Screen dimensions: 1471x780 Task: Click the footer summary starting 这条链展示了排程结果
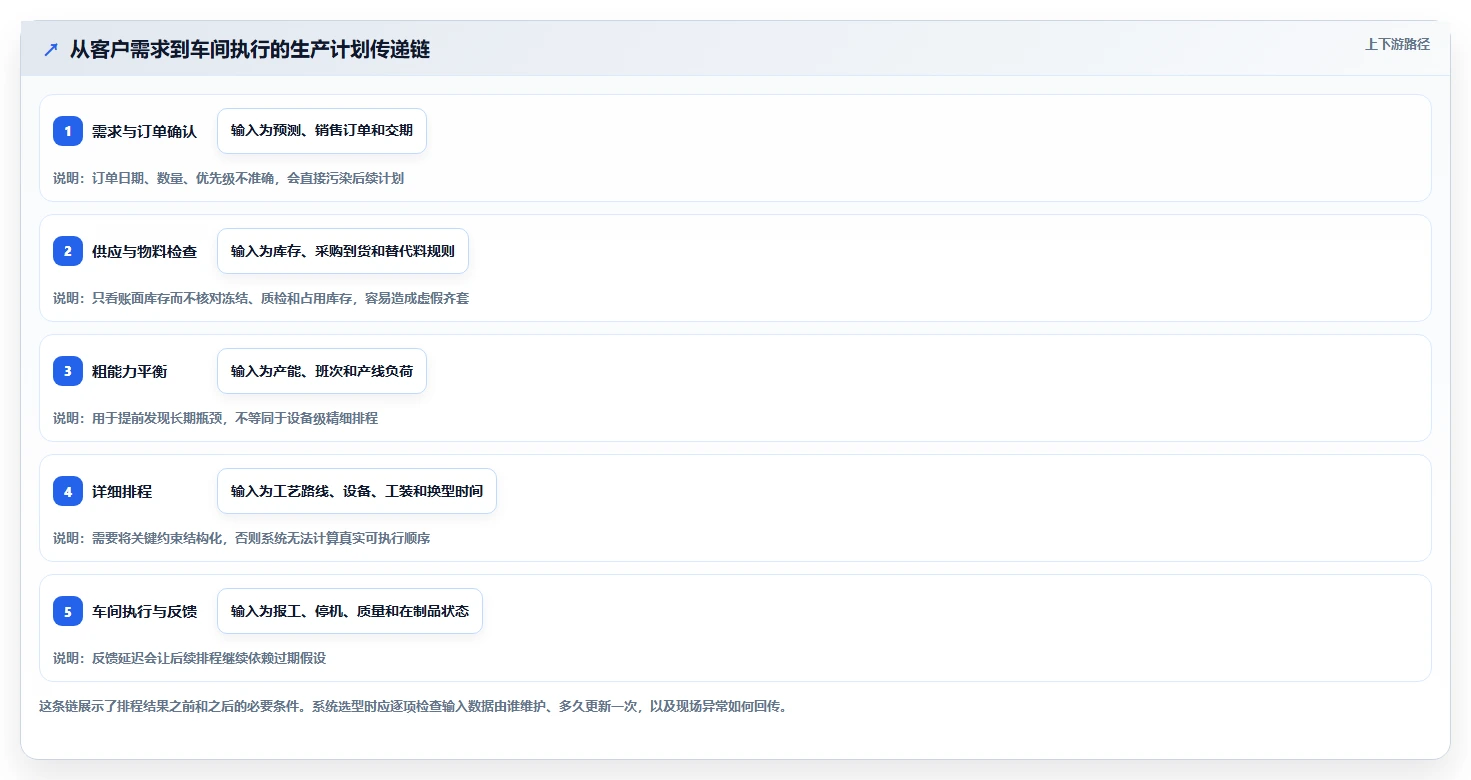coord(413,706)
